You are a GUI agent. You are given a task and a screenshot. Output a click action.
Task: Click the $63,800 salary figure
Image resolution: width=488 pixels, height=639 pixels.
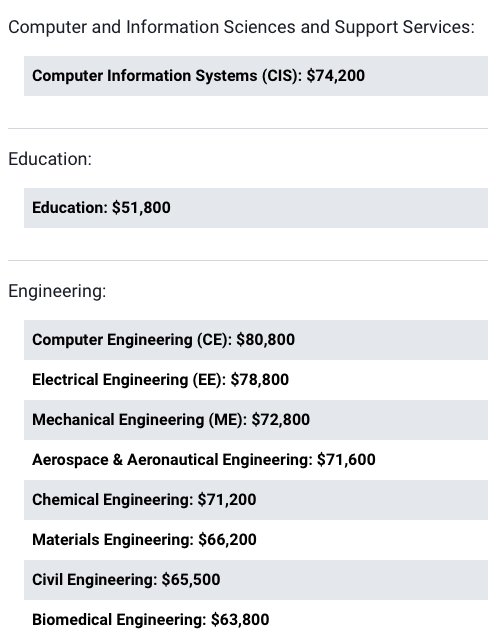(240, 619)
